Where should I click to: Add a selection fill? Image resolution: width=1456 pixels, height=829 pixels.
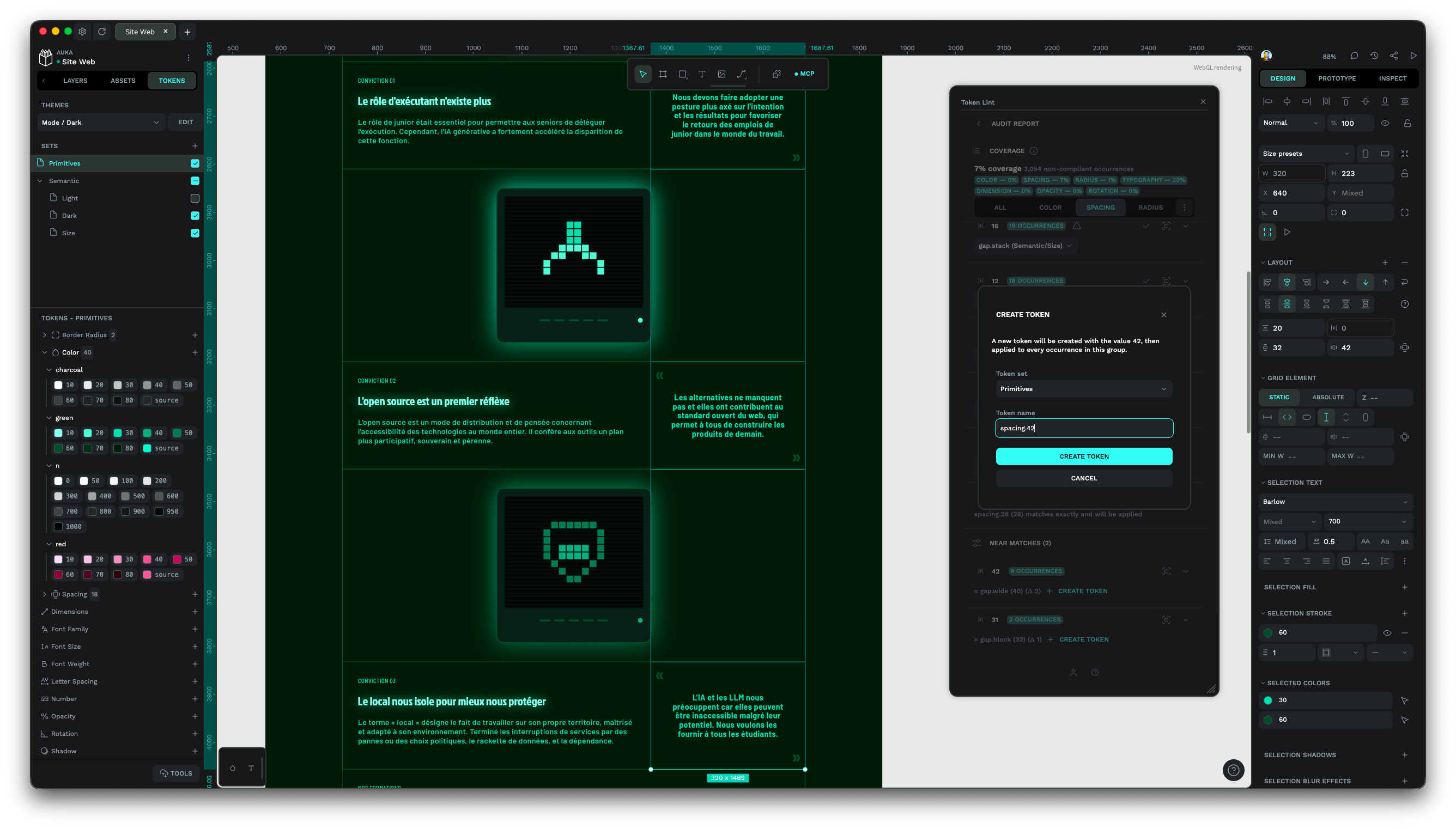[x=1405, y=587]
